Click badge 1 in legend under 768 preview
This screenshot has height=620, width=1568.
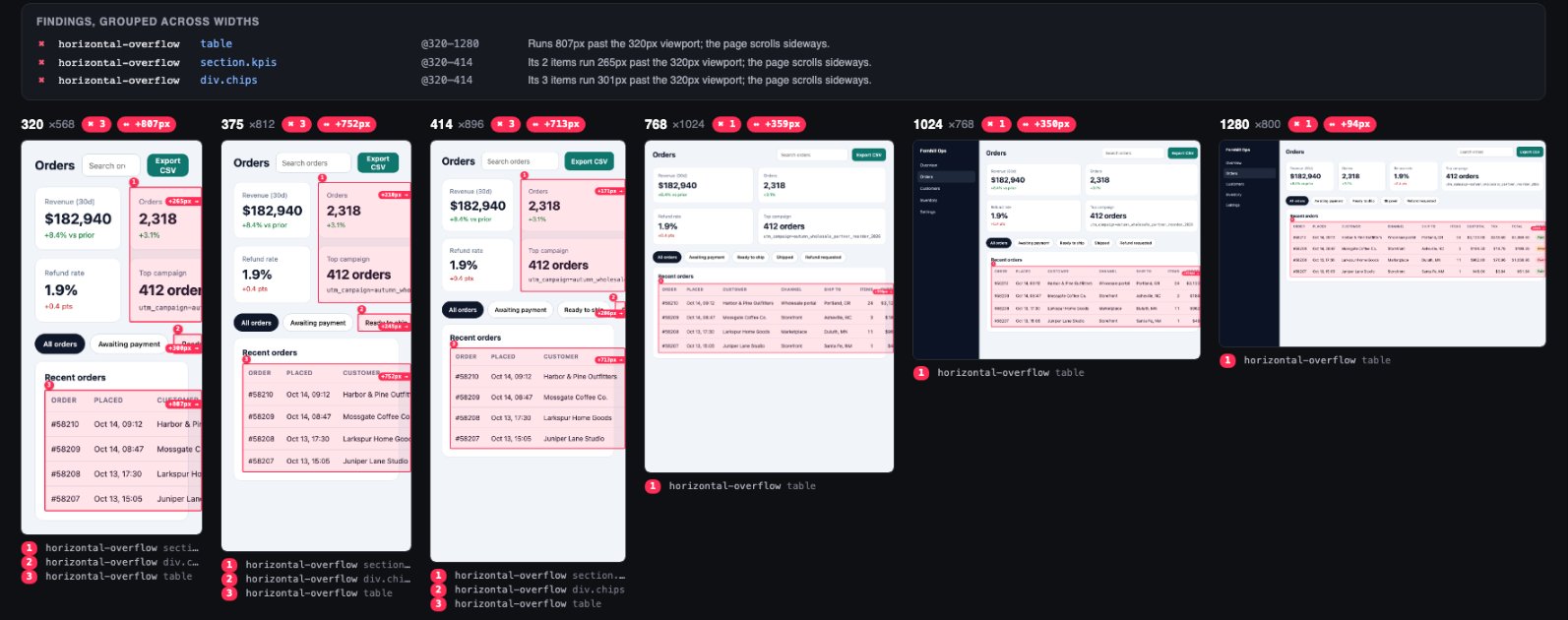653,486
